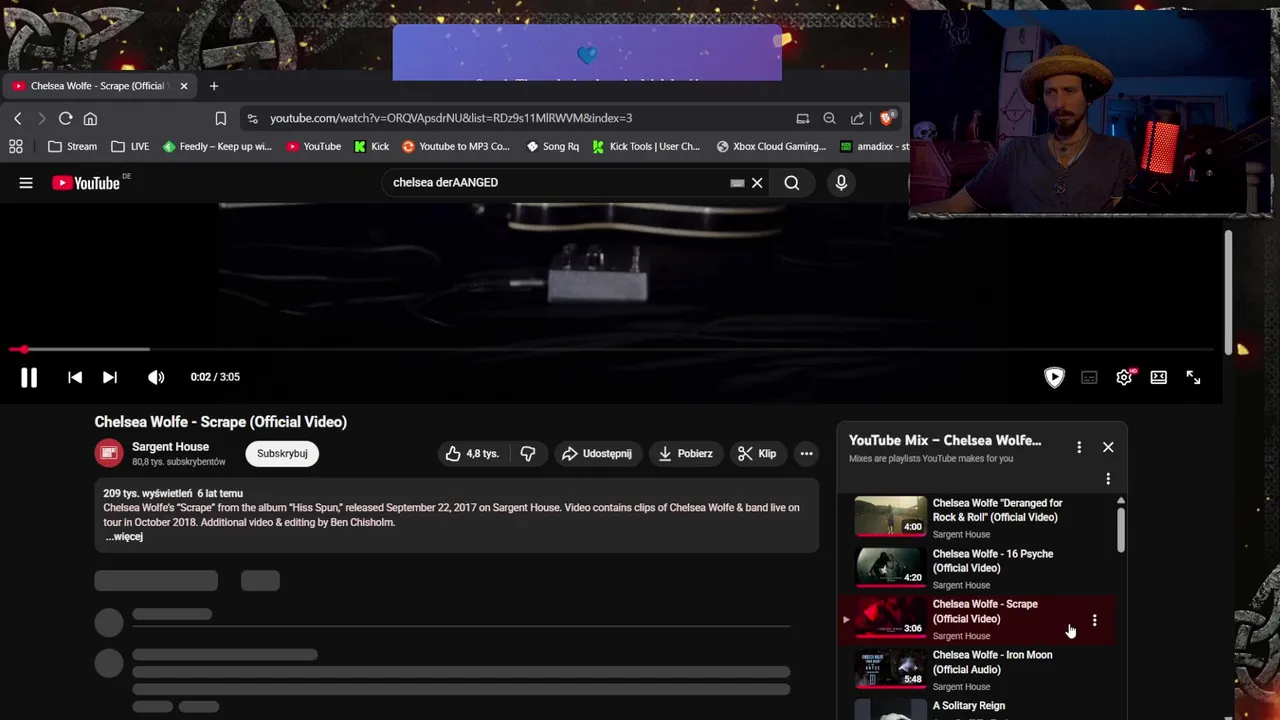The image size is (1280, 720).
Task: Open a new browser tab with plus
Action: point(213,86)
